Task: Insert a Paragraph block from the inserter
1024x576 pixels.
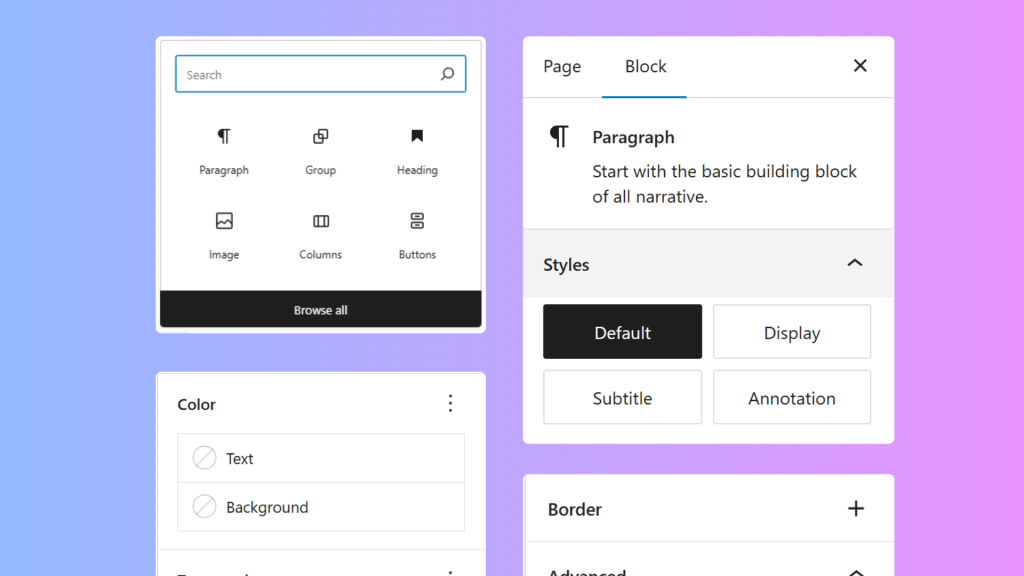Action: 224,150
